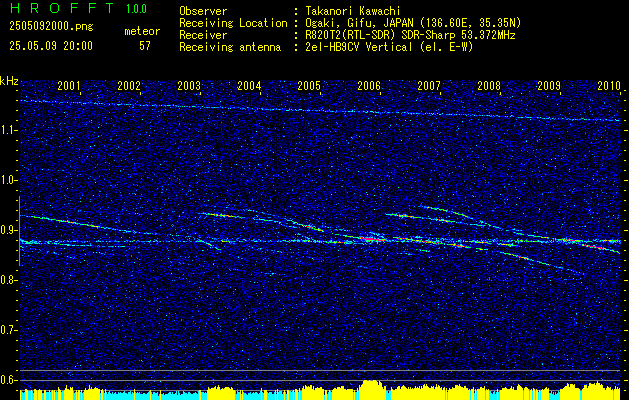Click the timestamp 25.05.09 20:00

(51, 46)
